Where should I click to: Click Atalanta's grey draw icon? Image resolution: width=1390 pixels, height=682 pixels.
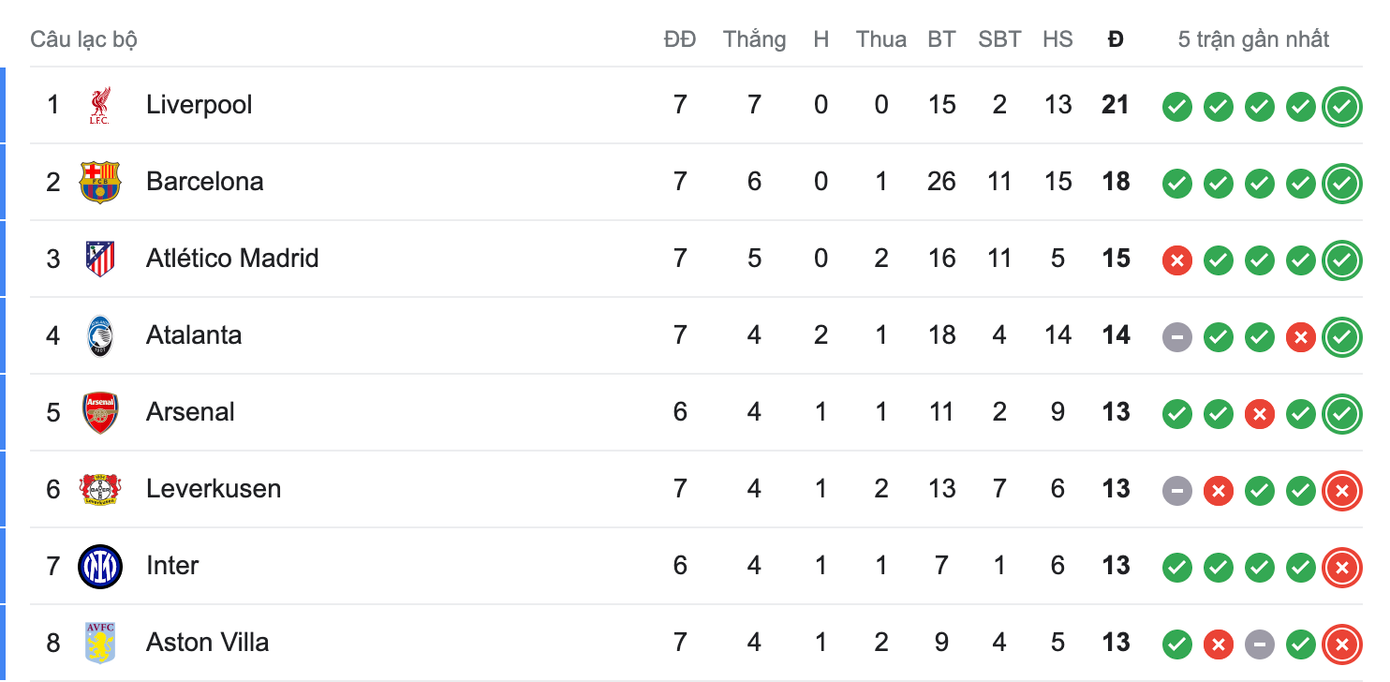click(1177, 337)
